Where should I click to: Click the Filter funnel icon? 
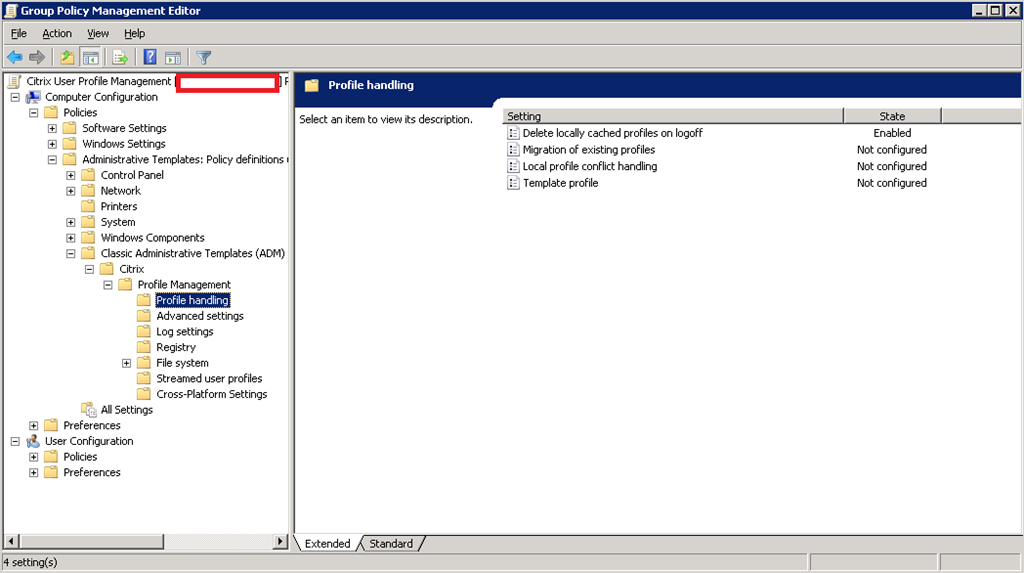[204, 57]
